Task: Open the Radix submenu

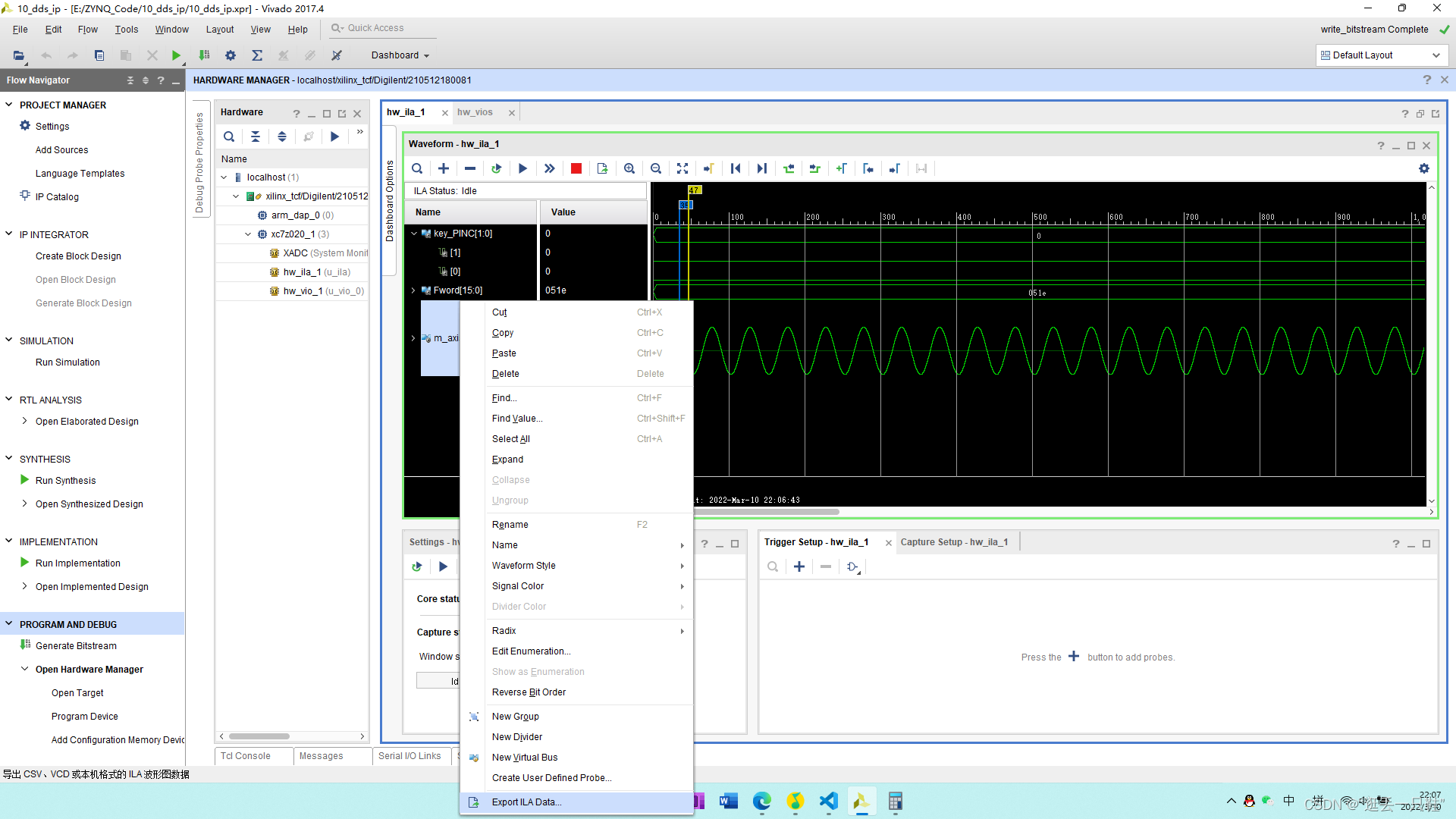Action: pos(504,631)
